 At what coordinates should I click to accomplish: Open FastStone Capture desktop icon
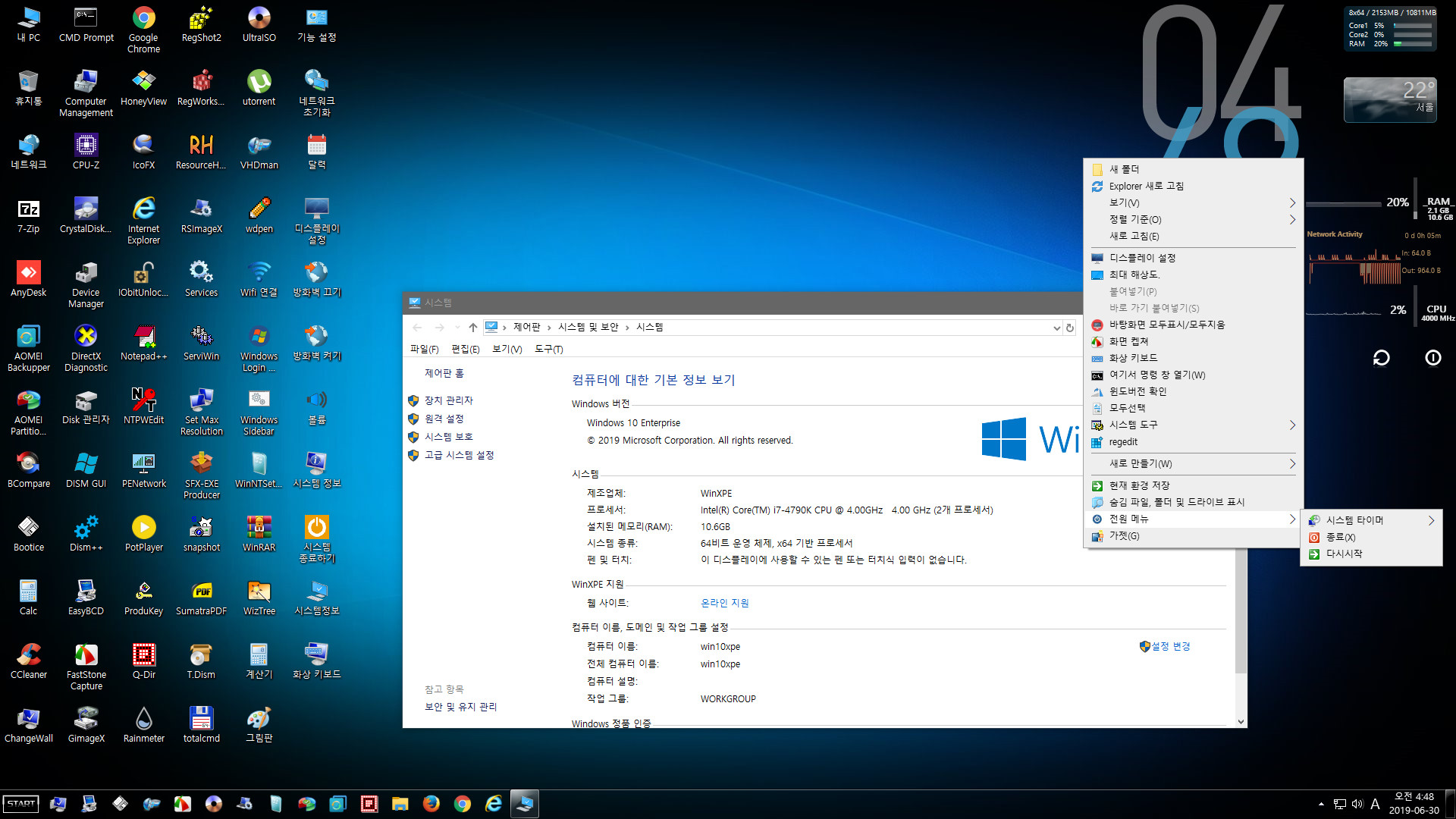tap(86, 667)
